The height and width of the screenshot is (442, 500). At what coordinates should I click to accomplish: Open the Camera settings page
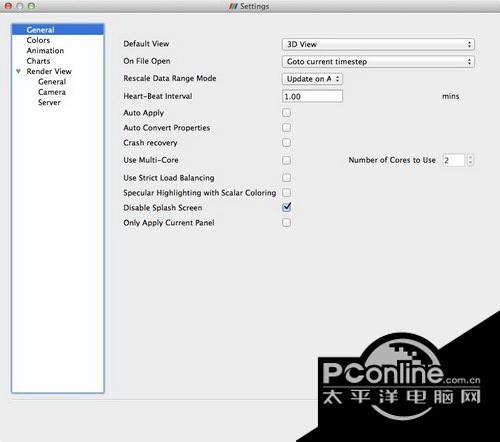[x=52, y=92]
